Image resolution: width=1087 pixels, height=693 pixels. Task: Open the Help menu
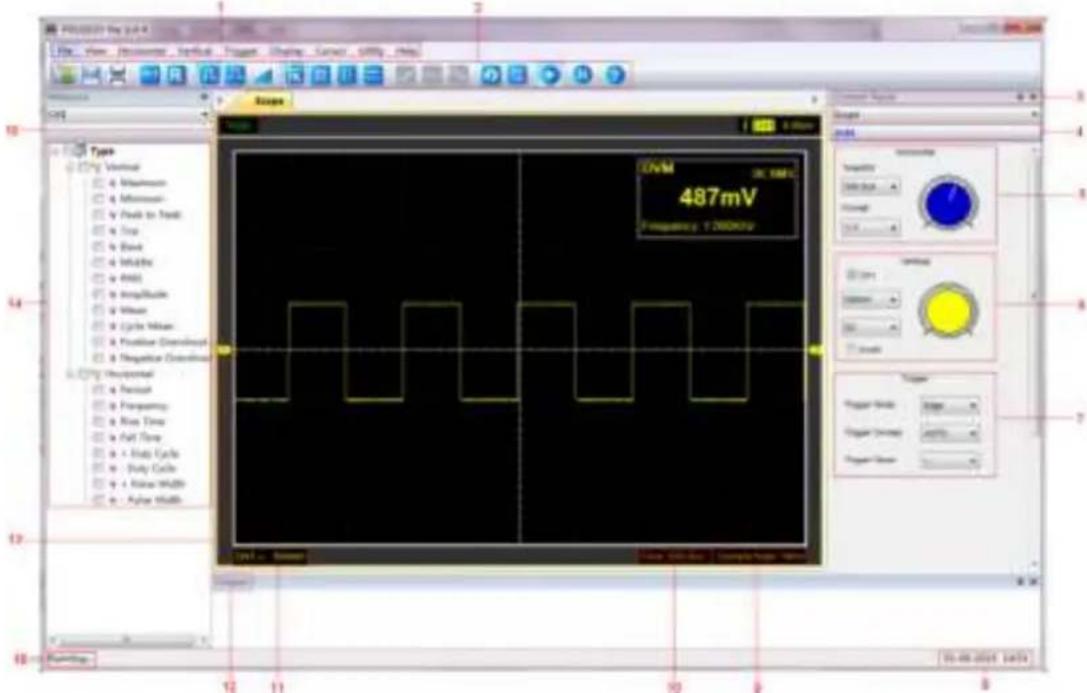tap(407, 51)
